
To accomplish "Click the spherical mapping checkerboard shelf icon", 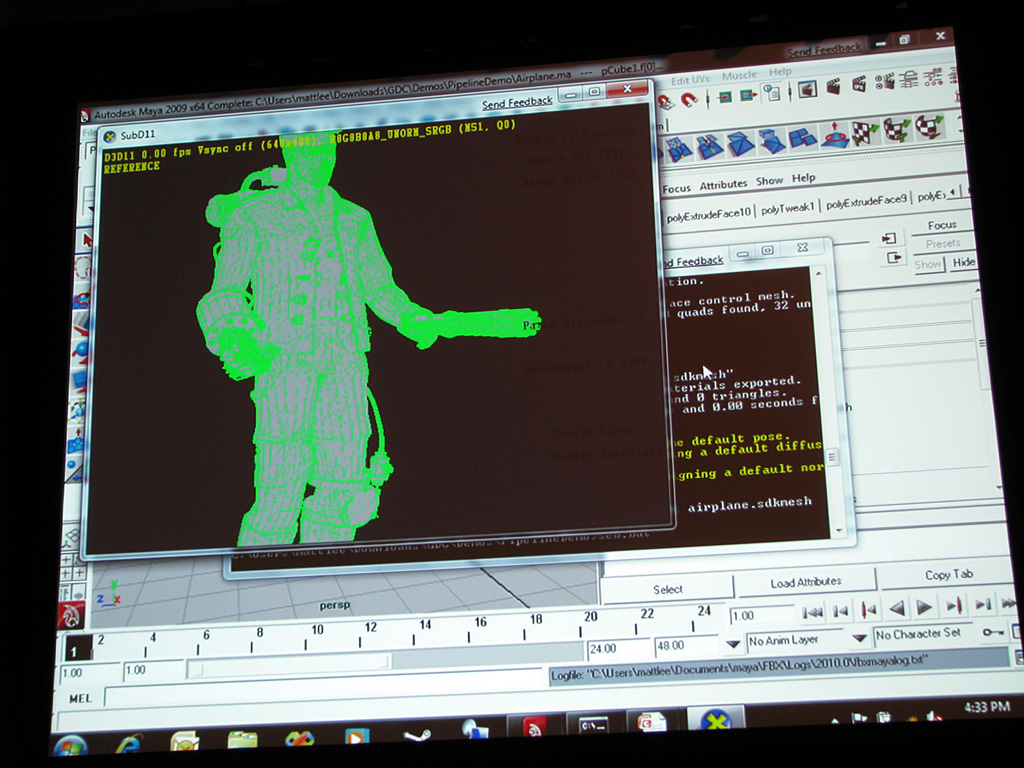I will (929, 126).
